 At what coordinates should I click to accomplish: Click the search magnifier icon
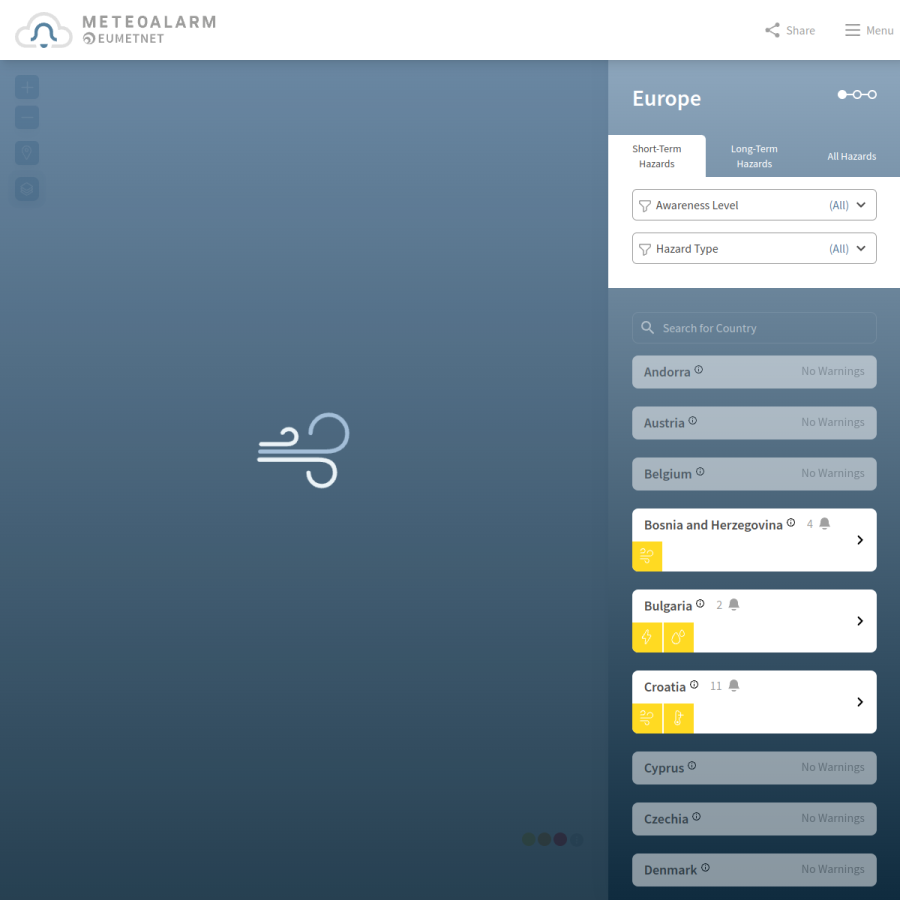(x=647, y=328)
